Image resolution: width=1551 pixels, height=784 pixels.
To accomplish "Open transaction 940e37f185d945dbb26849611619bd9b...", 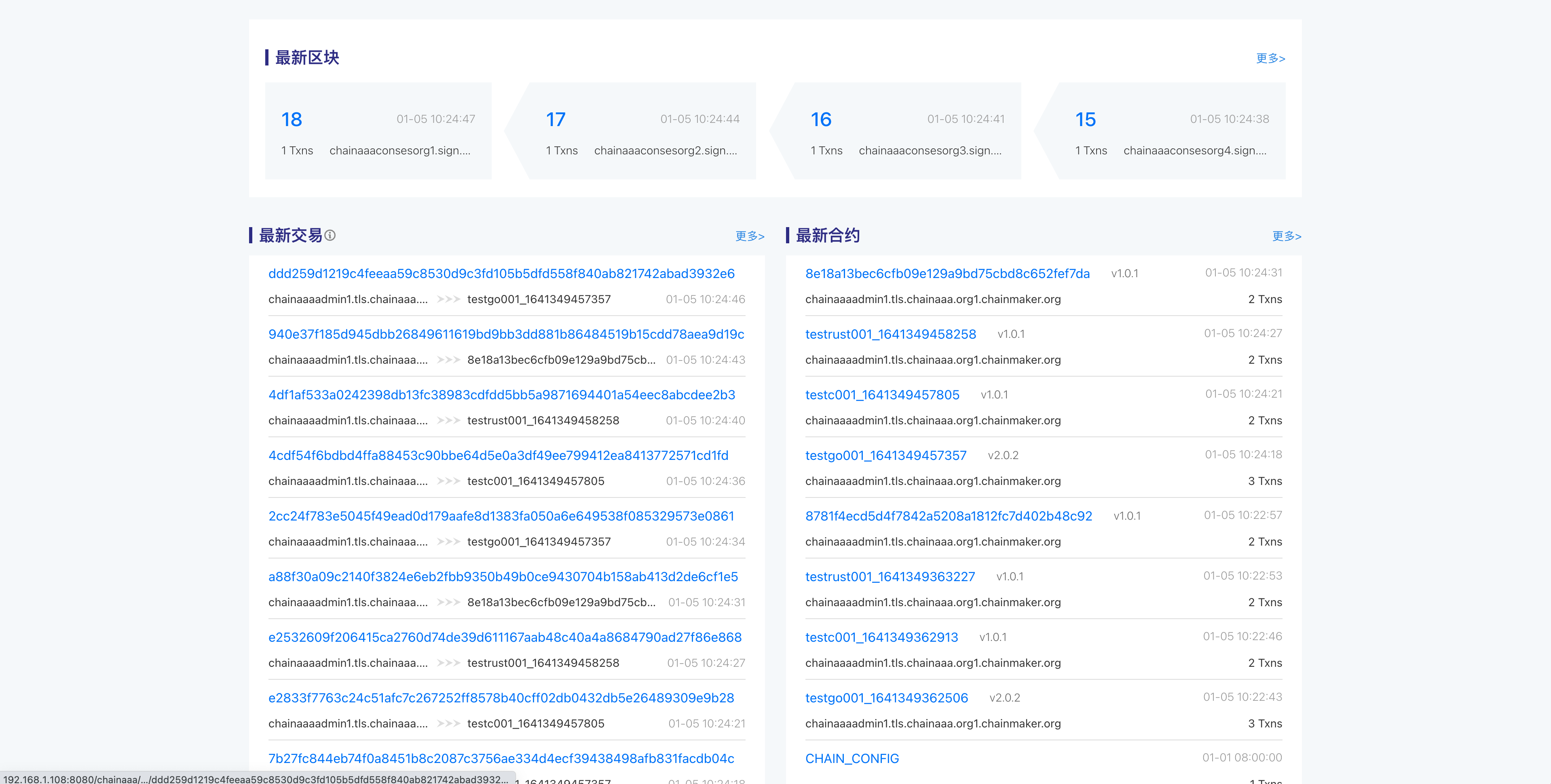I will point(506,335).
